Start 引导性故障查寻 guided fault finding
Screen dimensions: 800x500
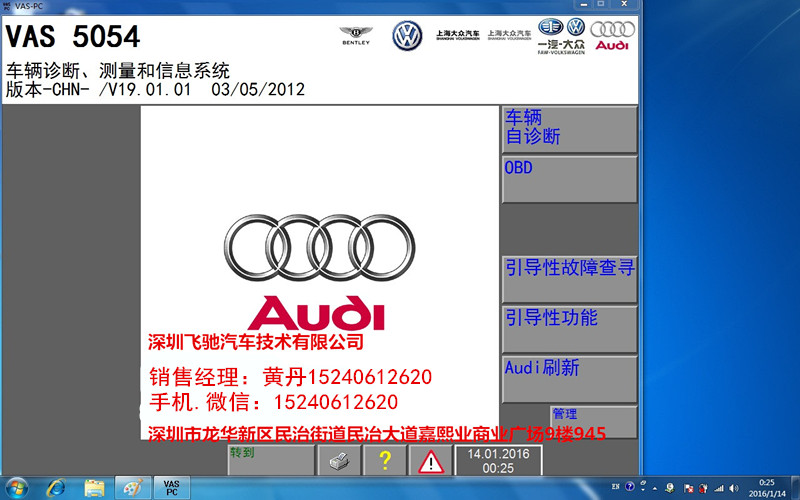568,277
